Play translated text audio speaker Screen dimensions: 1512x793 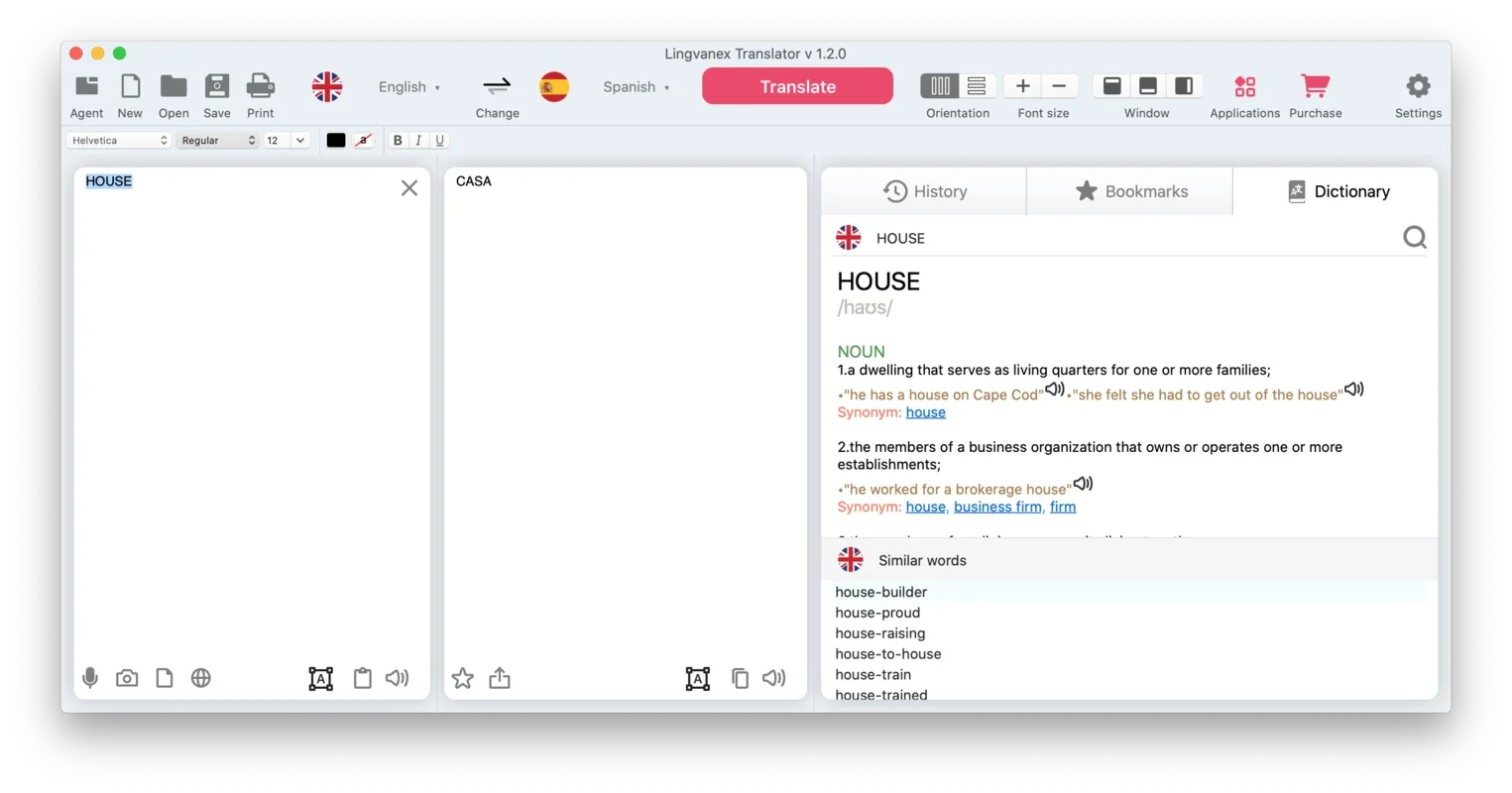774,678
